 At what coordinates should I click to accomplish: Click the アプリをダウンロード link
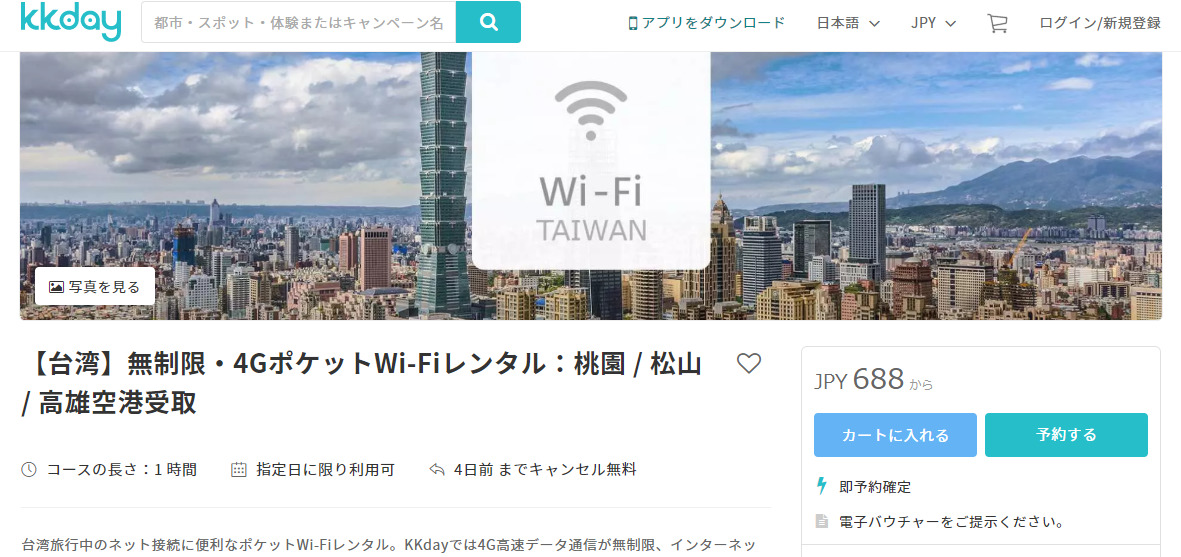coord(713,23)
